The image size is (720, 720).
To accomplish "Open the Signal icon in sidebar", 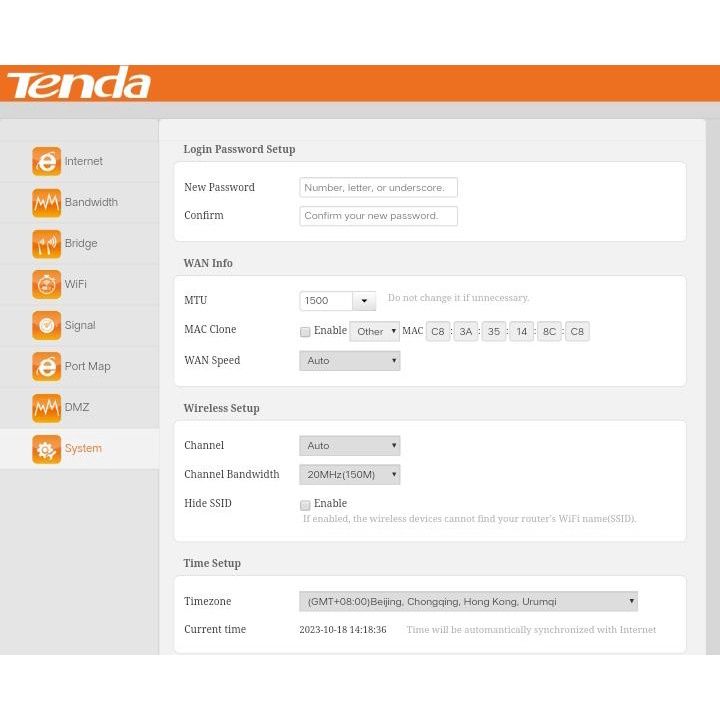I will (46, 325).
